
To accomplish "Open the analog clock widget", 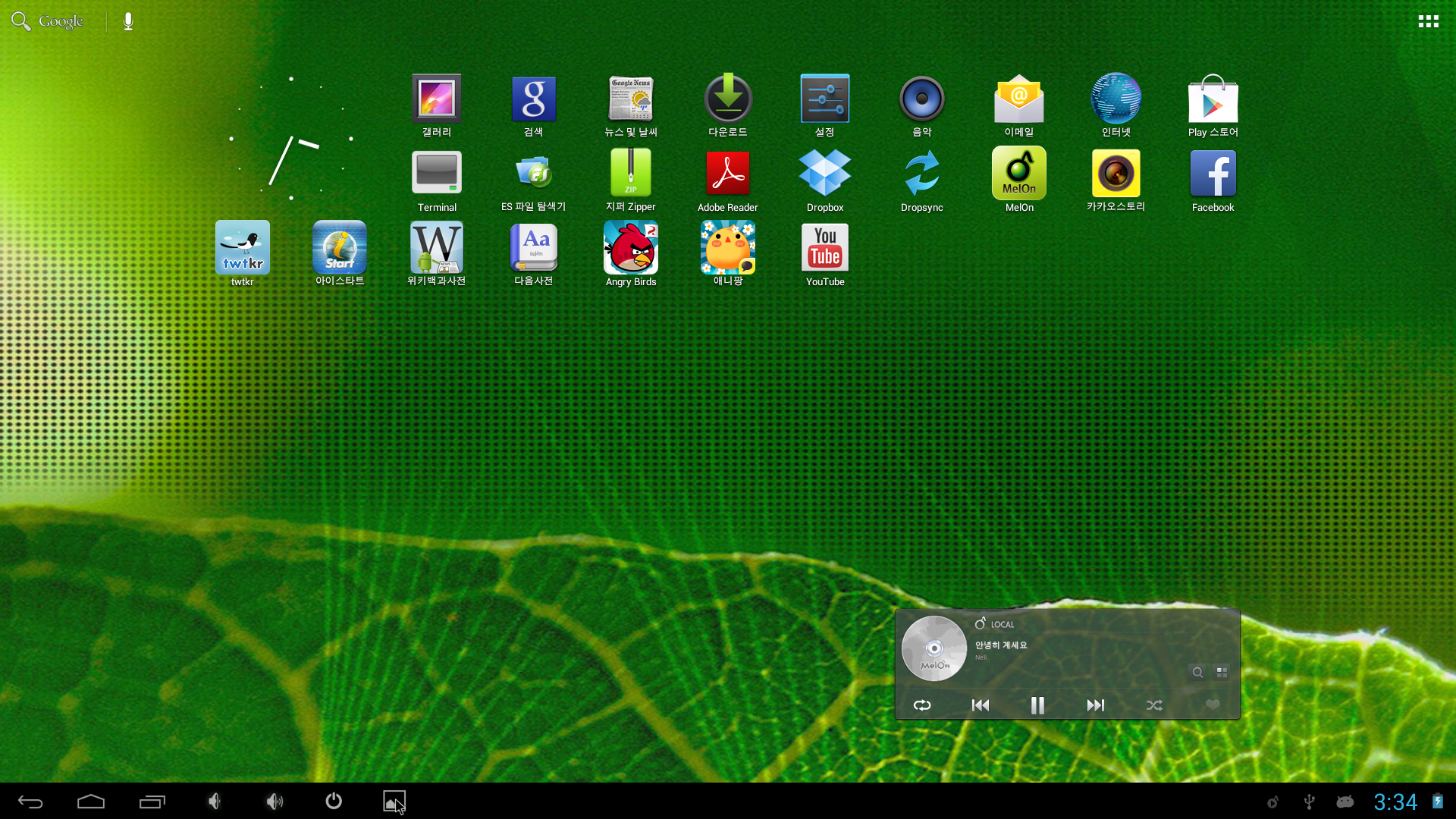I will click(291, 139).
